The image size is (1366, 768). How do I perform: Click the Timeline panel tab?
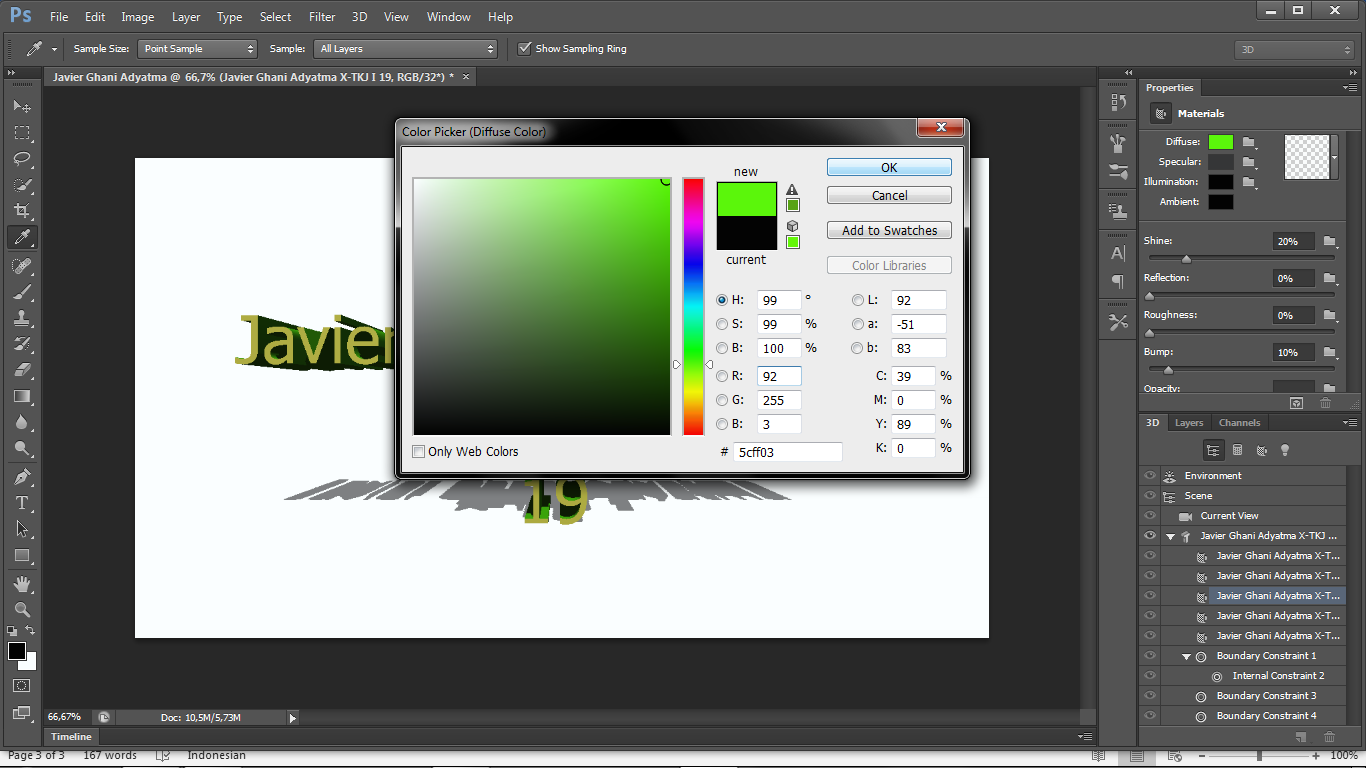71,737
